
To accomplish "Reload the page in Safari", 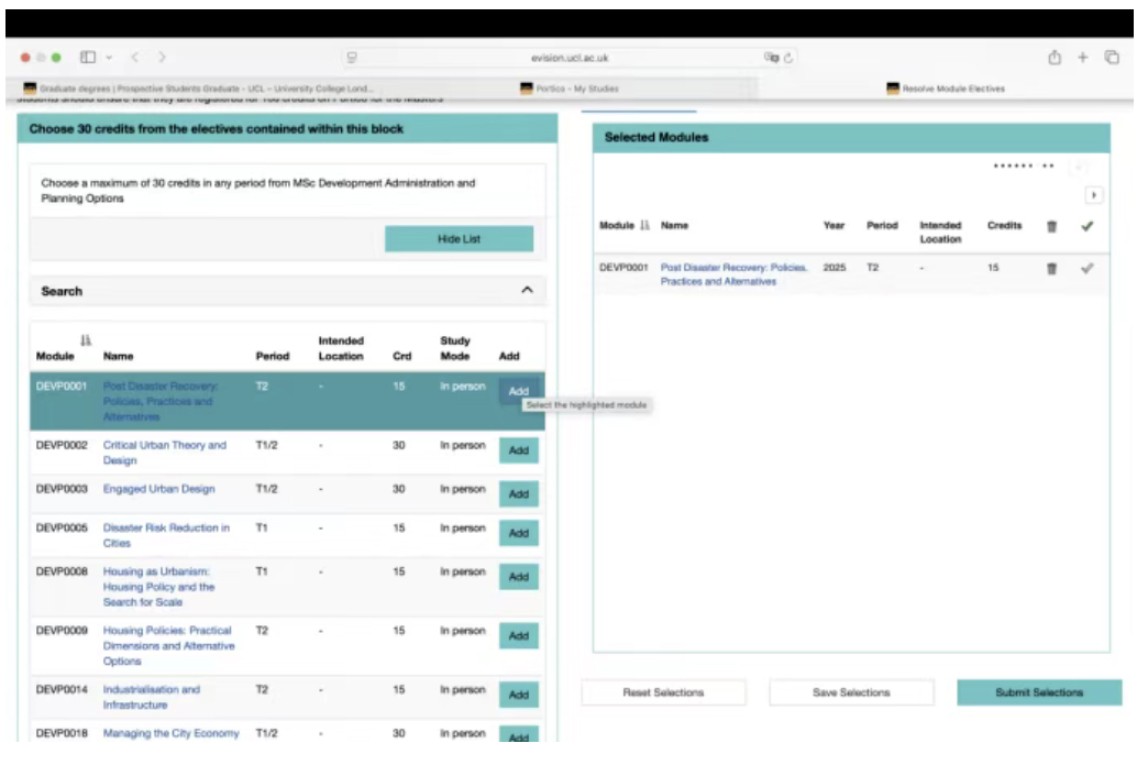I will point(789,58).
